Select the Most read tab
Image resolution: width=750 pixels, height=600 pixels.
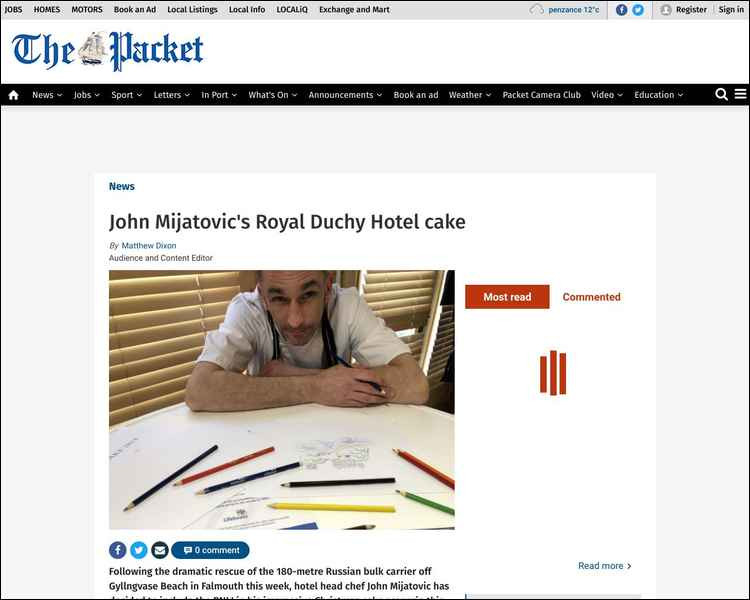tap(507, 297)
